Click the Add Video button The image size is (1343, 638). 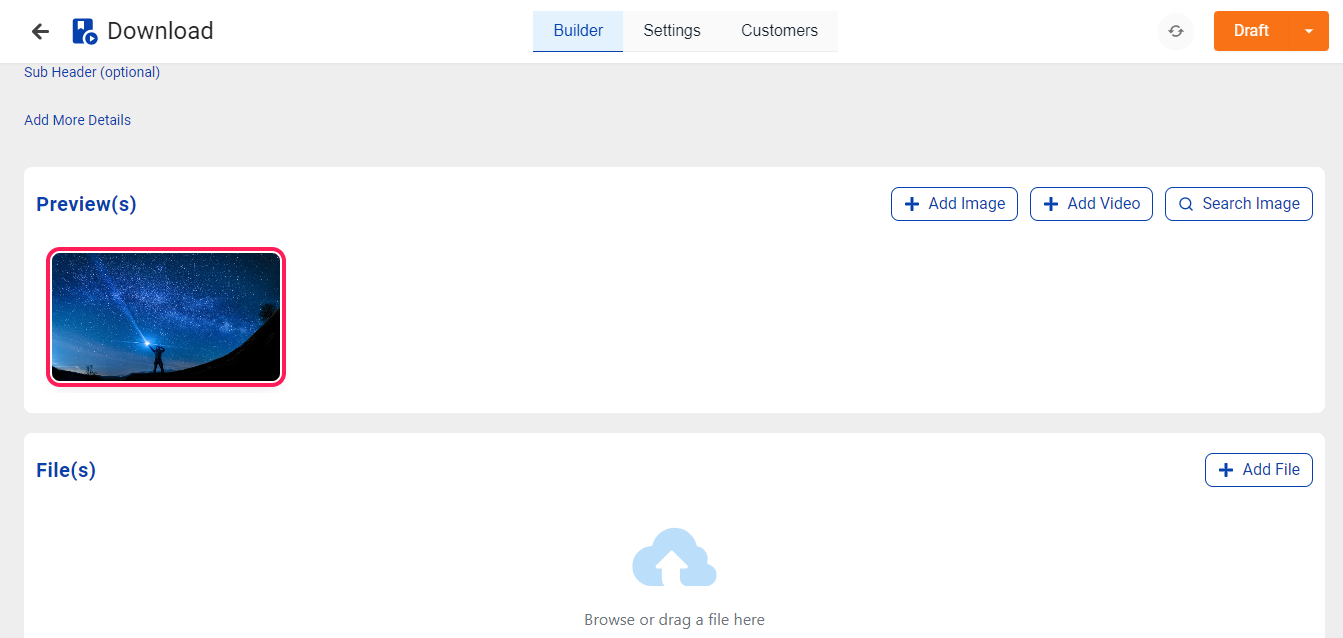(1091, 204)
